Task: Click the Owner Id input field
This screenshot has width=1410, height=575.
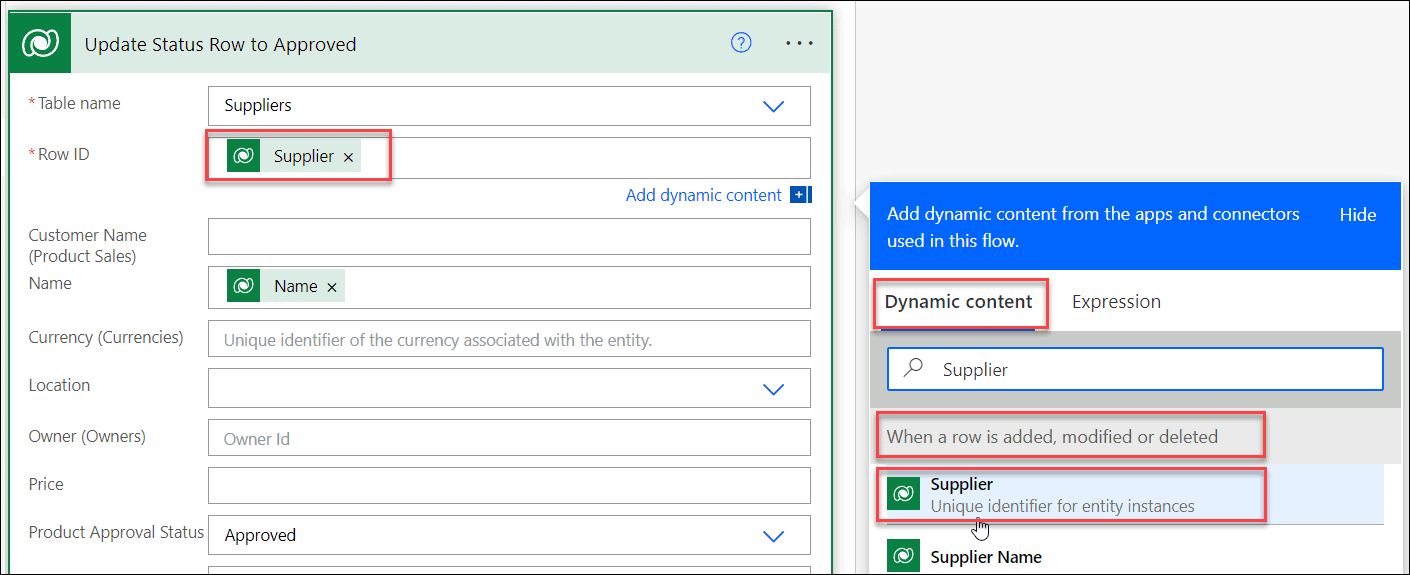Action: [509, 438]
